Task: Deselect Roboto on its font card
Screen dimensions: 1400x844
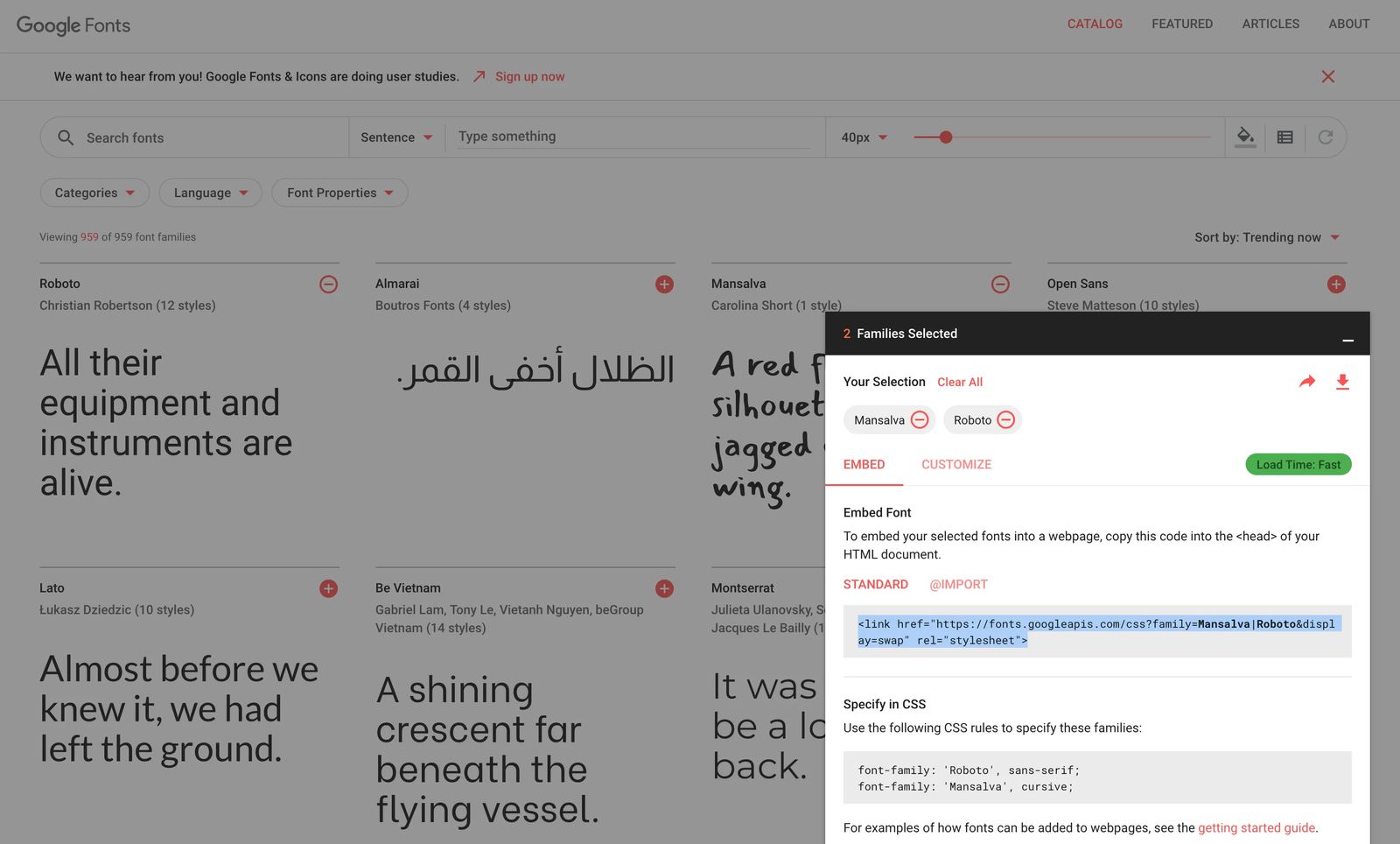Action: (328, 285)
